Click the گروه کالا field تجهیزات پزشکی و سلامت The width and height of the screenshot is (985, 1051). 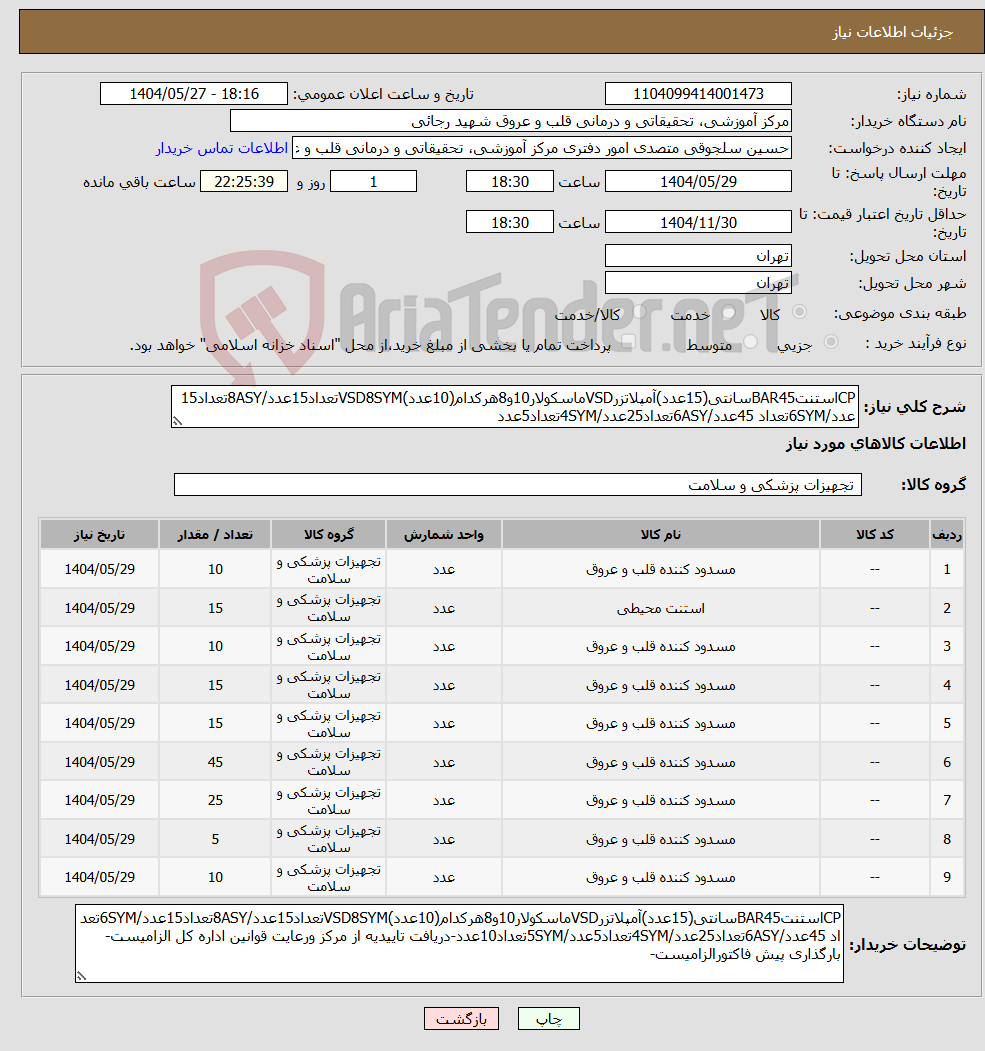[x=518, y=485]
